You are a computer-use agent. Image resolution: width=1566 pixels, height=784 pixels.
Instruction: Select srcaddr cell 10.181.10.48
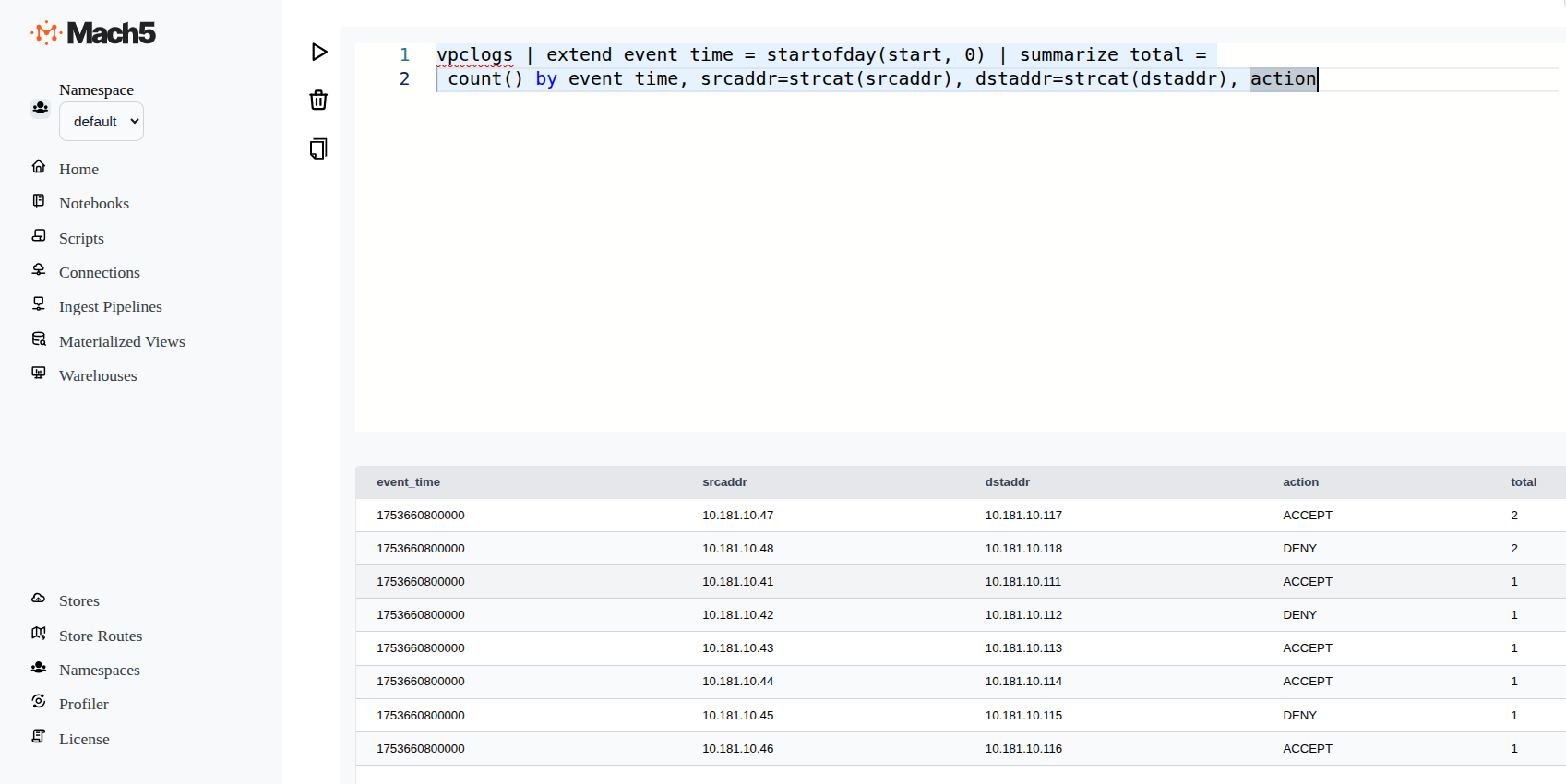tap(737, 549)
